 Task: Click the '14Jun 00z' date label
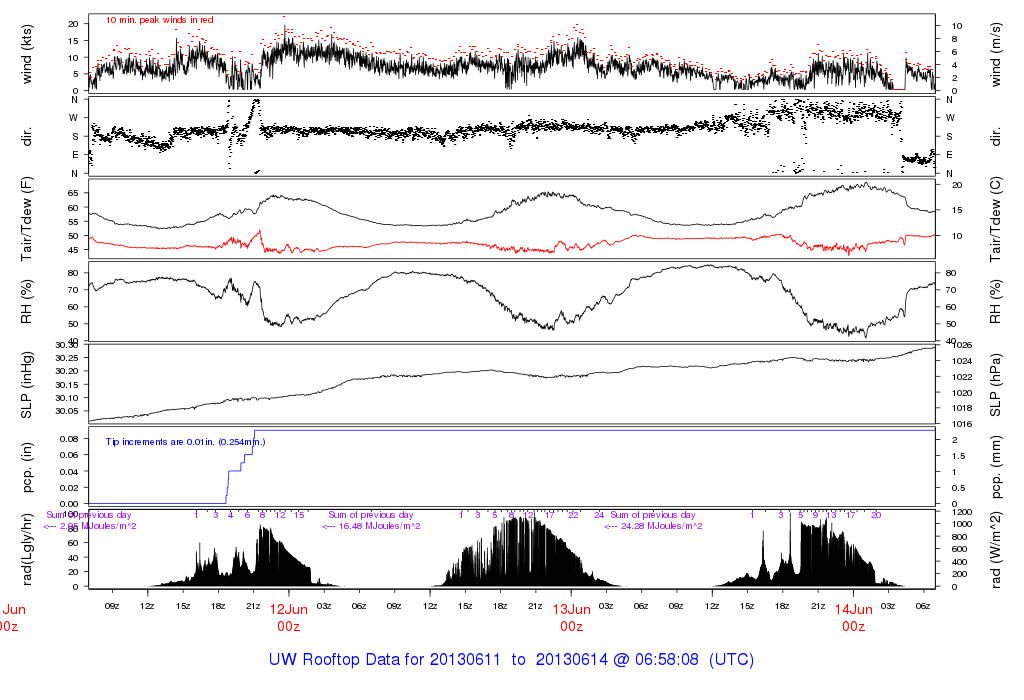click(854, 618)
